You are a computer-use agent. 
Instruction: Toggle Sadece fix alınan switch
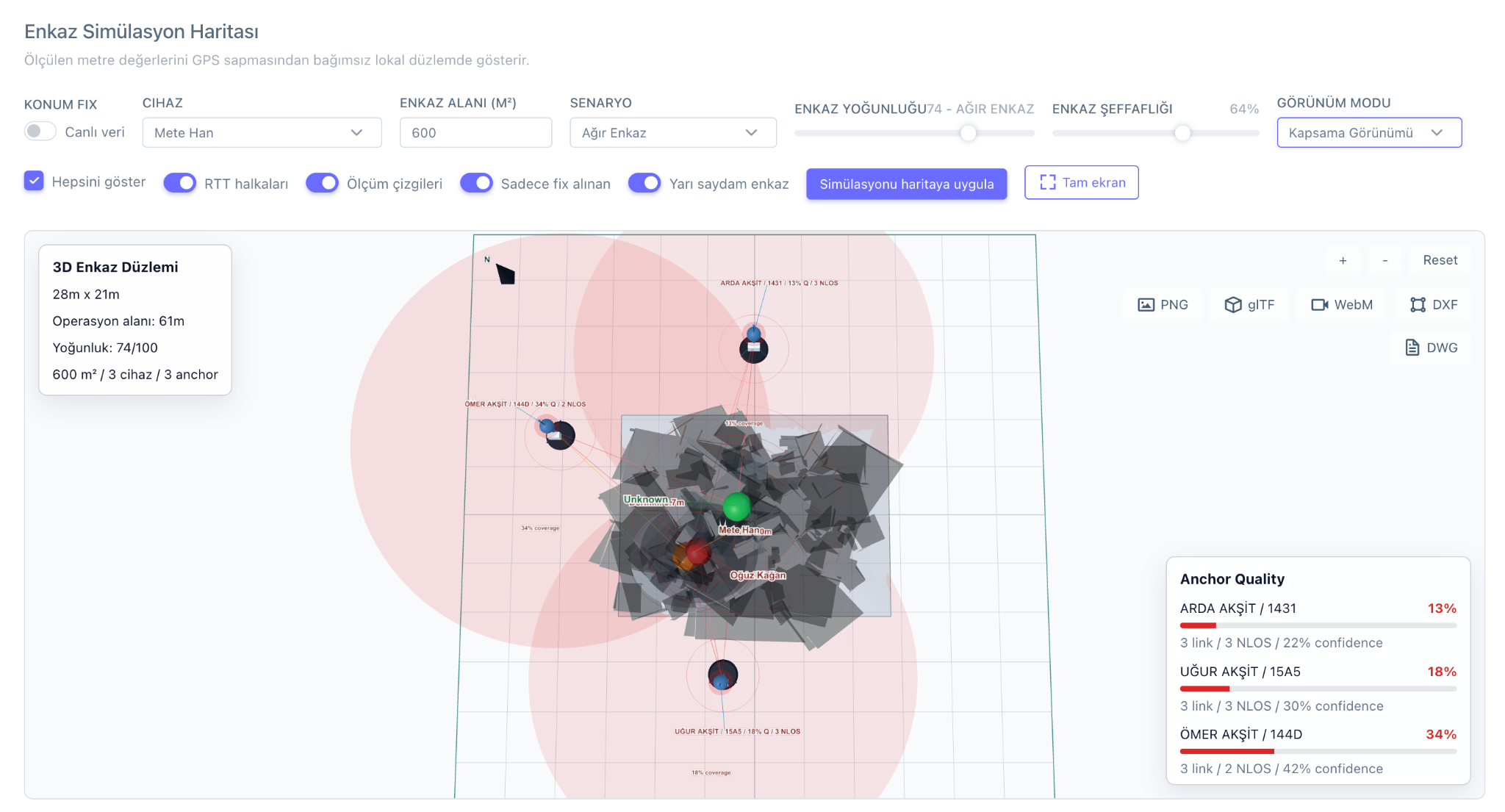(476, 183)
